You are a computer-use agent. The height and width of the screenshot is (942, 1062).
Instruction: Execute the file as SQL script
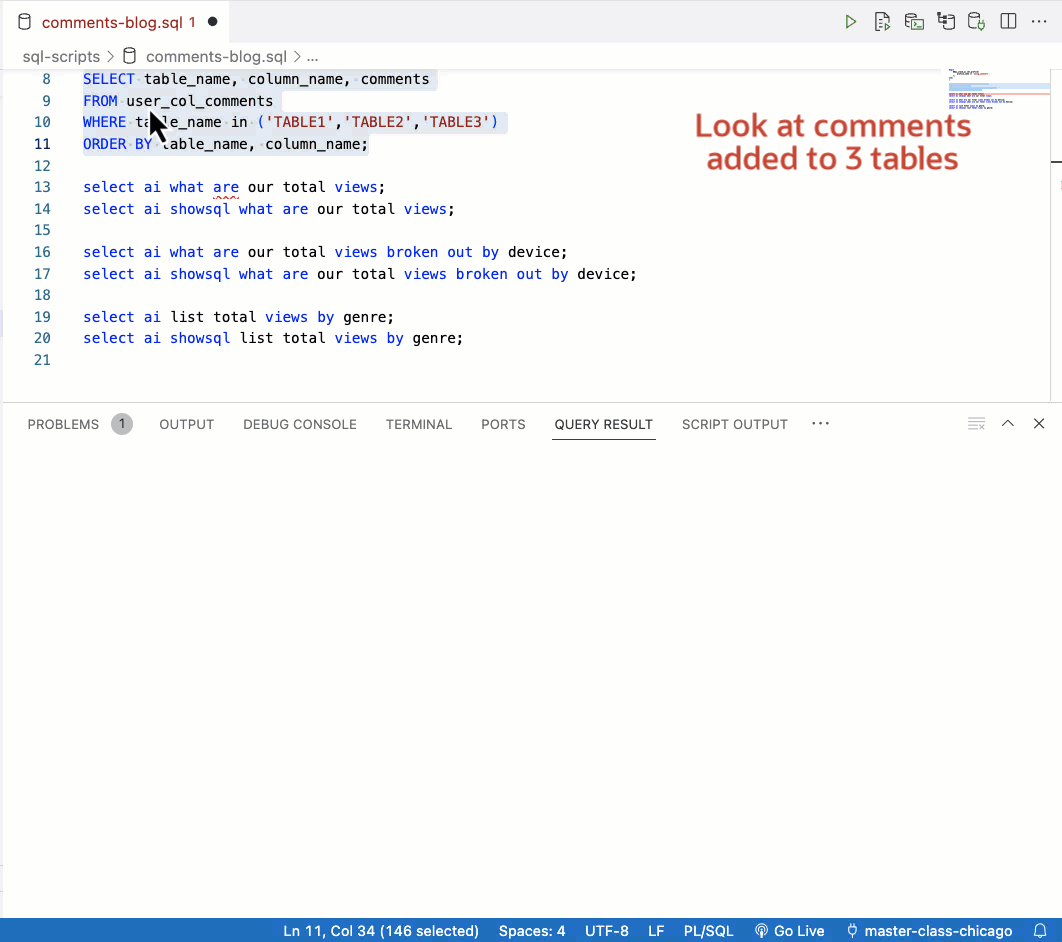coord(883,20)
